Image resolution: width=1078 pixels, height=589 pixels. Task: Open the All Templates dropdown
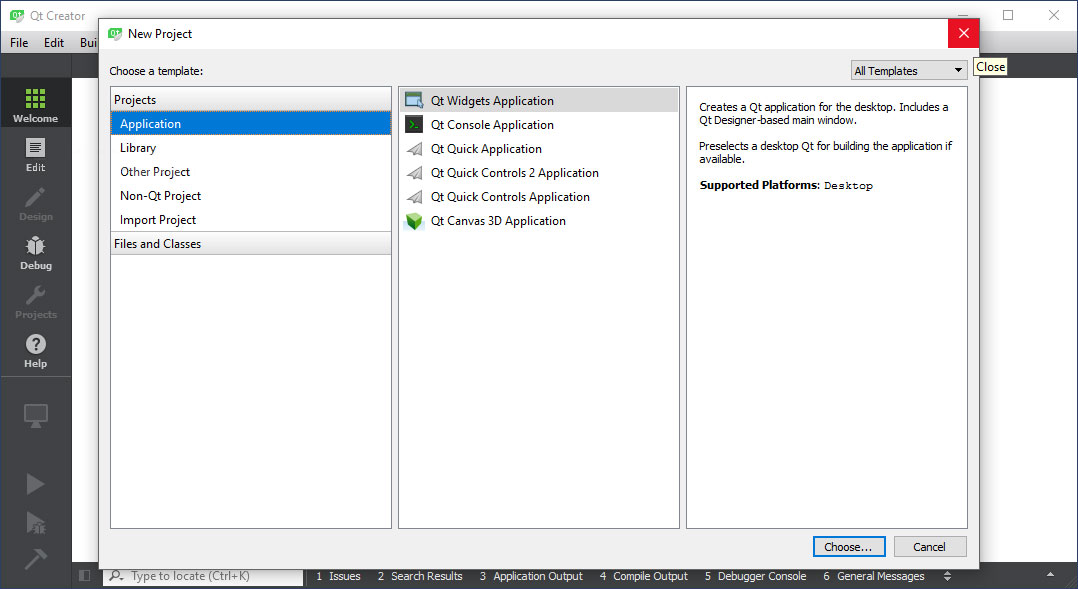point(908,71)
